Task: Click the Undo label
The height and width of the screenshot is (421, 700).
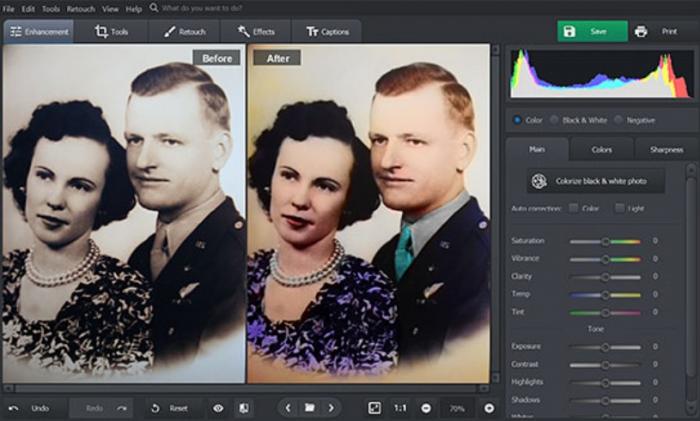Action: click(40, 408)
